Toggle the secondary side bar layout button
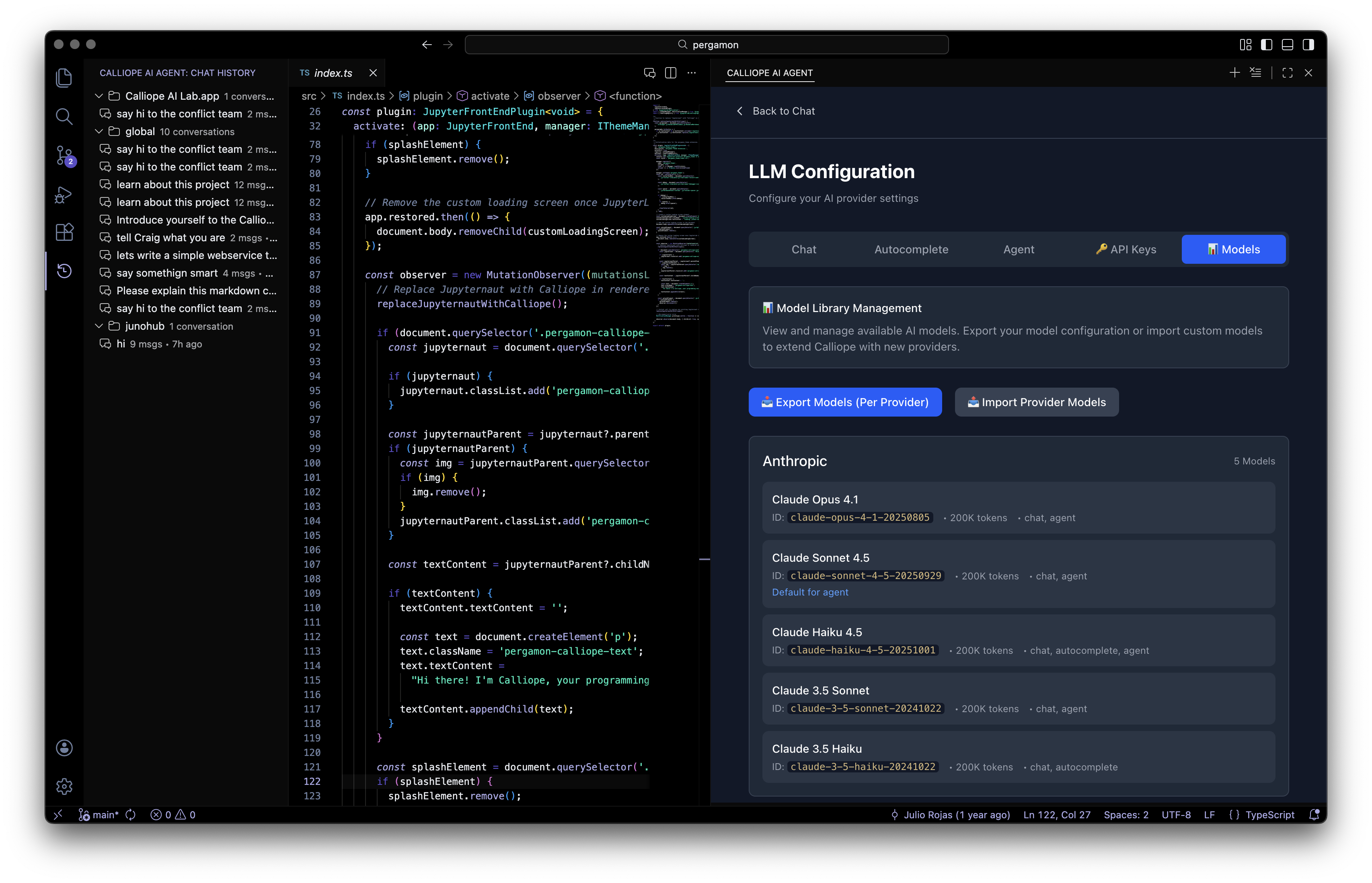The height and width of the screenshot is (883, 1372). click(x=1308, y=45)
